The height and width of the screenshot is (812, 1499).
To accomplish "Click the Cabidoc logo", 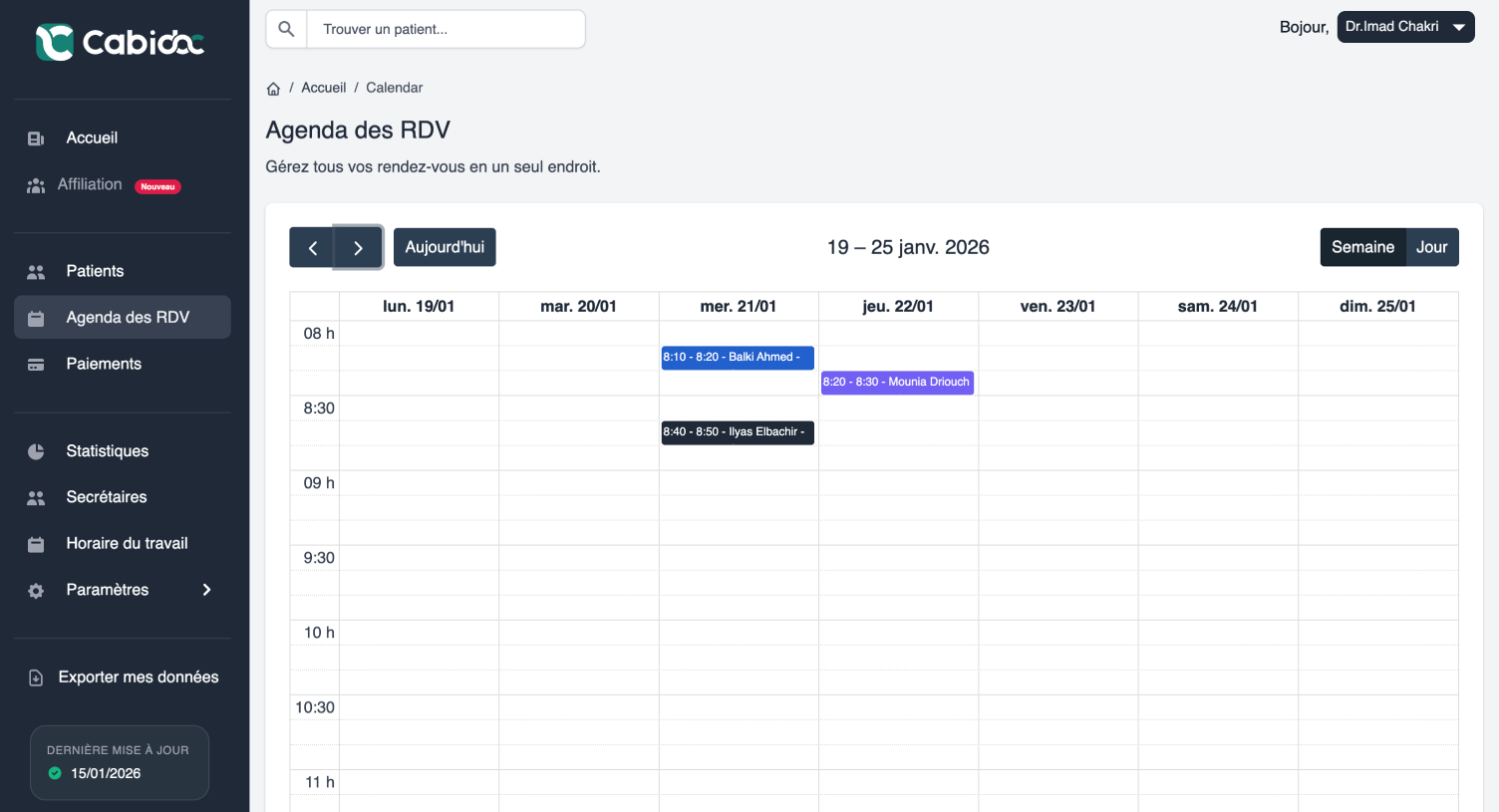I will [120, 42].
